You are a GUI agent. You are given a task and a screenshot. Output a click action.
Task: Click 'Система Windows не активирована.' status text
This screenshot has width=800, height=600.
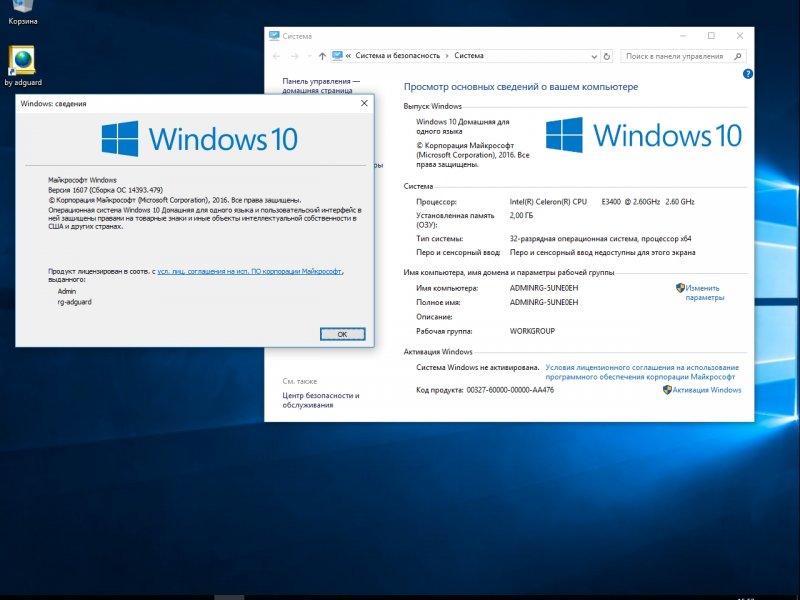click(478, 367)
